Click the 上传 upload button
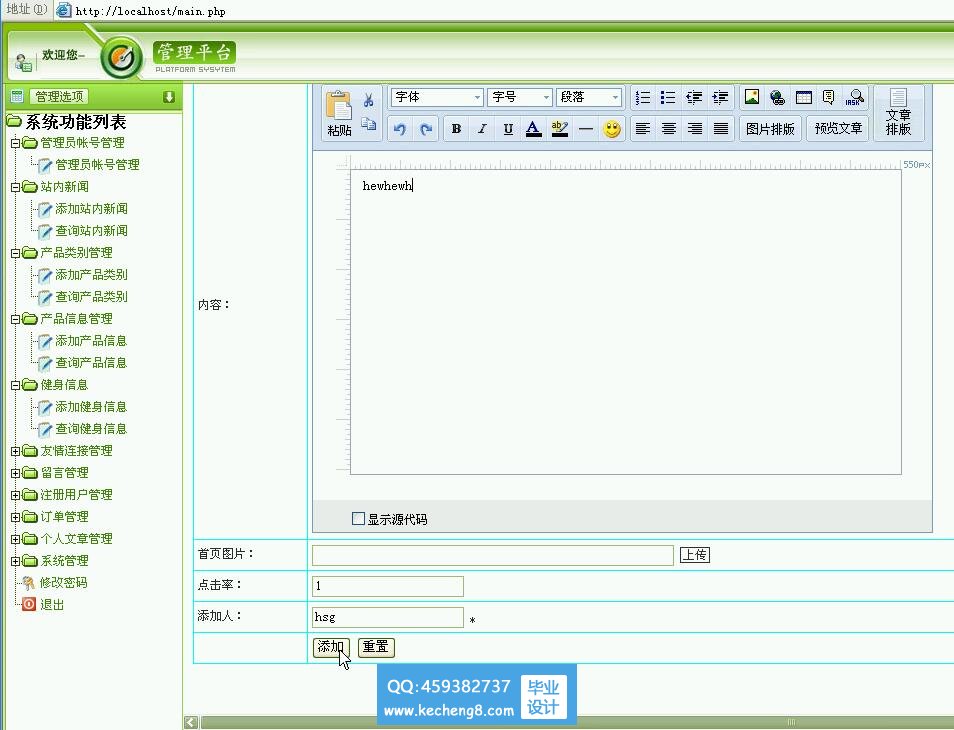The image size is (954, 730). (694, 555)
